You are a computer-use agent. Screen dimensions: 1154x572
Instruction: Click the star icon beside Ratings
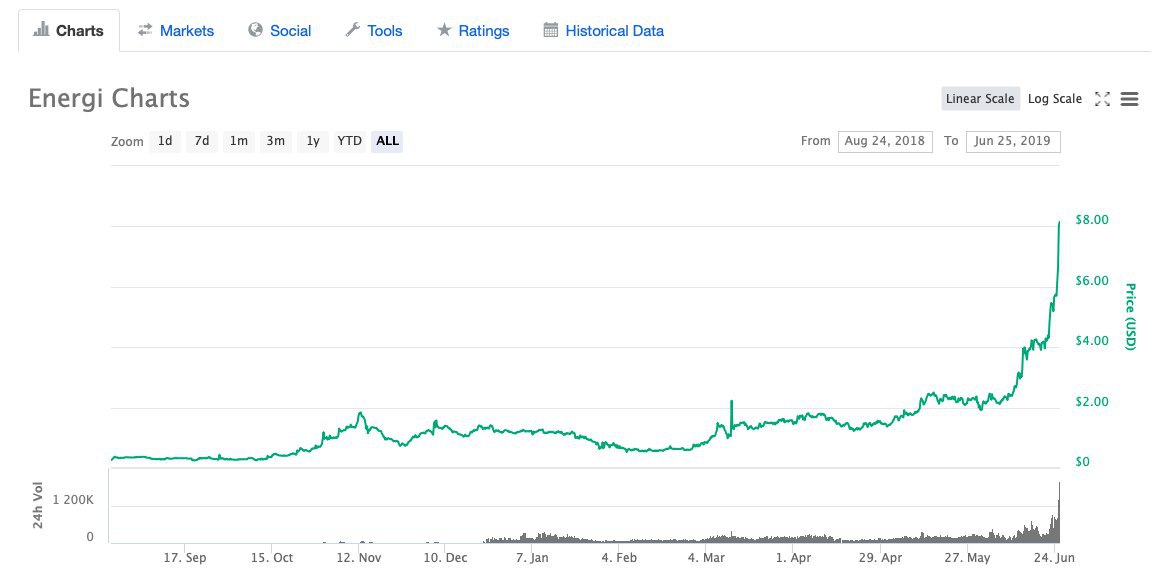444,29
